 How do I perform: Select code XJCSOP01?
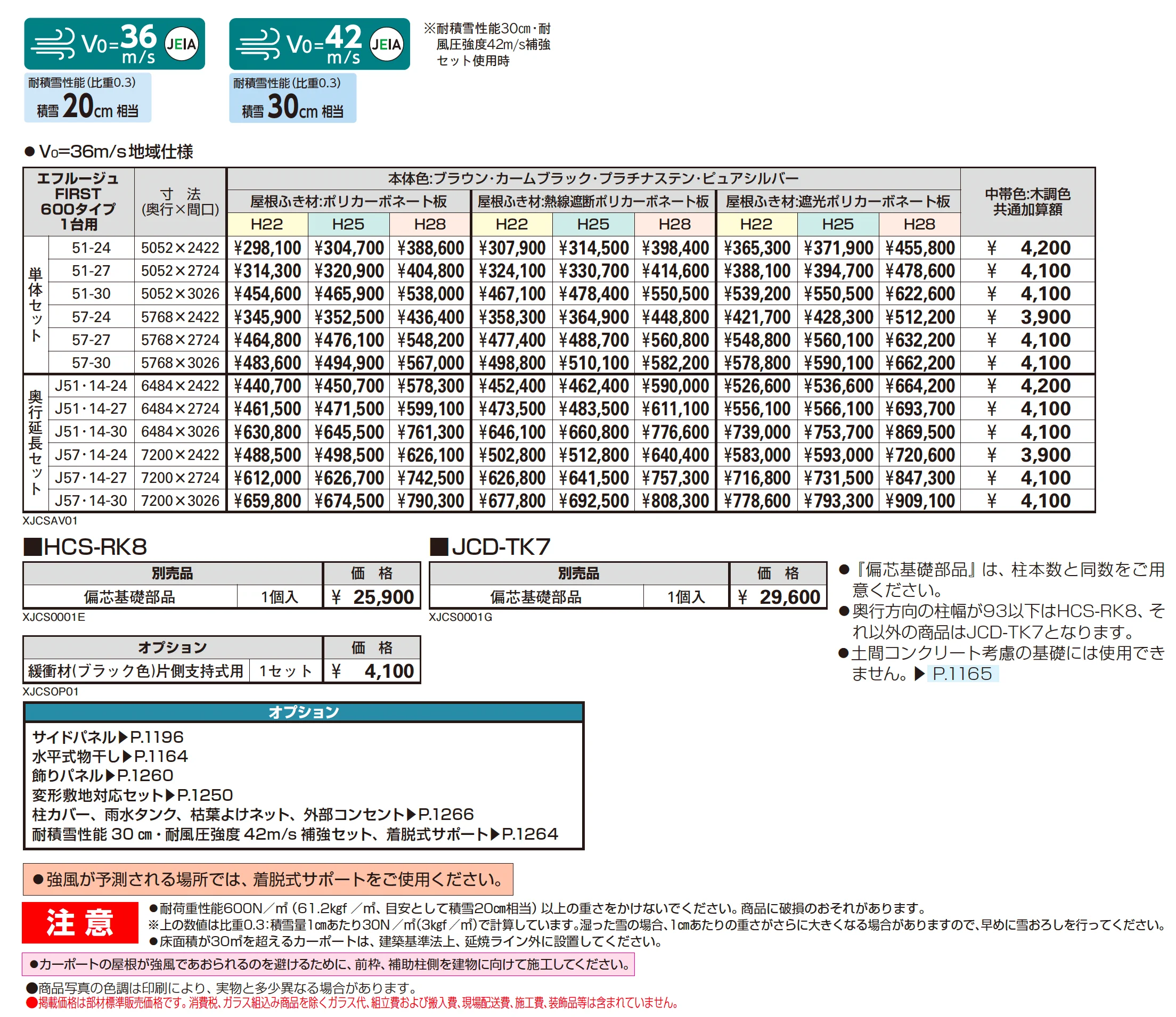(51, 691)
